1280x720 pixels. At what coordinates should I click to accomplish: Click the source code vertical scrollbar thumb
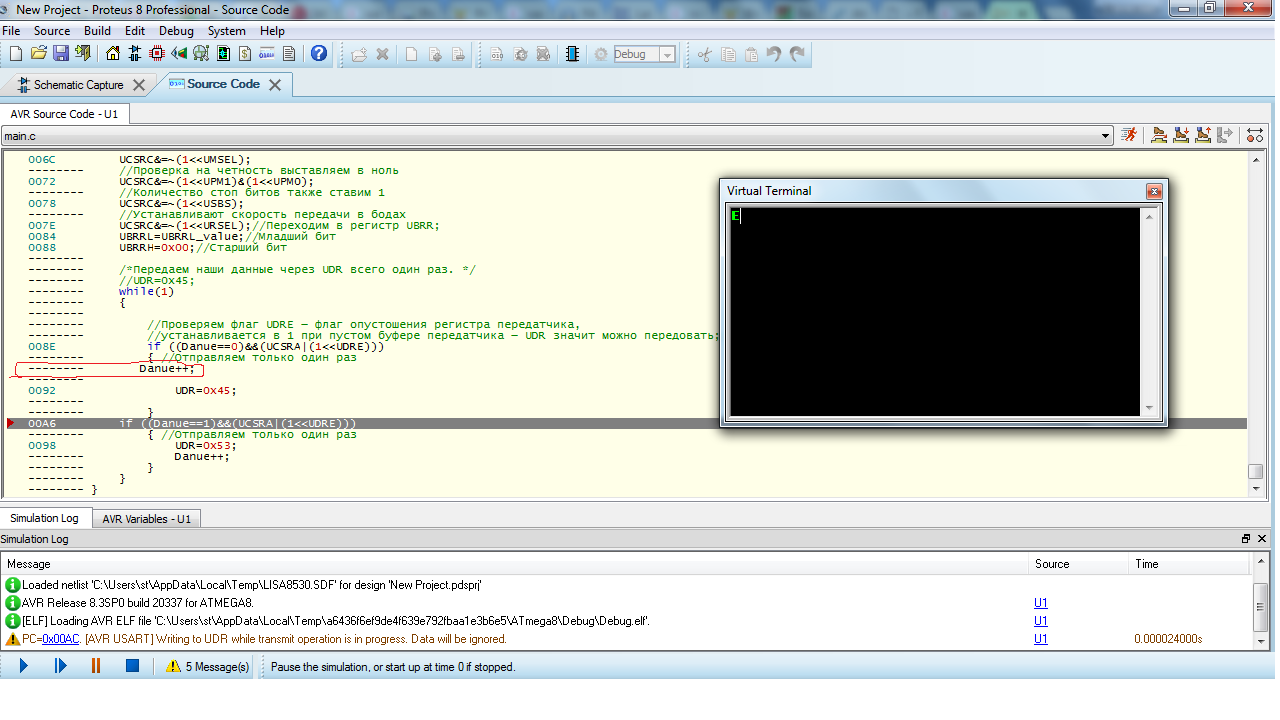[x=1255, y=472]
